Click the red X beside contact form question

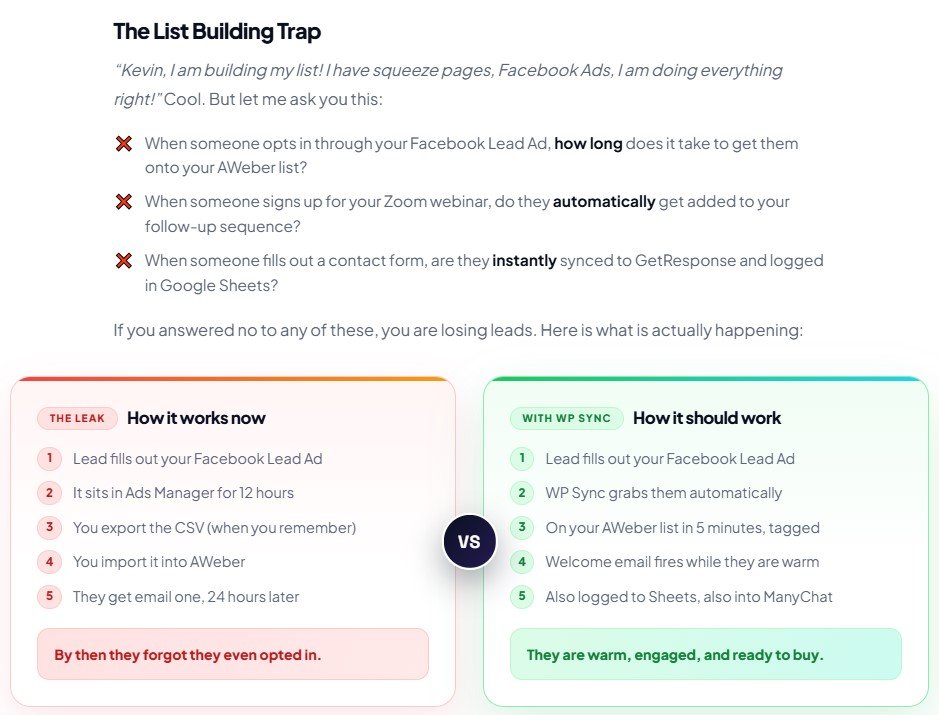(x=124, y=260)
